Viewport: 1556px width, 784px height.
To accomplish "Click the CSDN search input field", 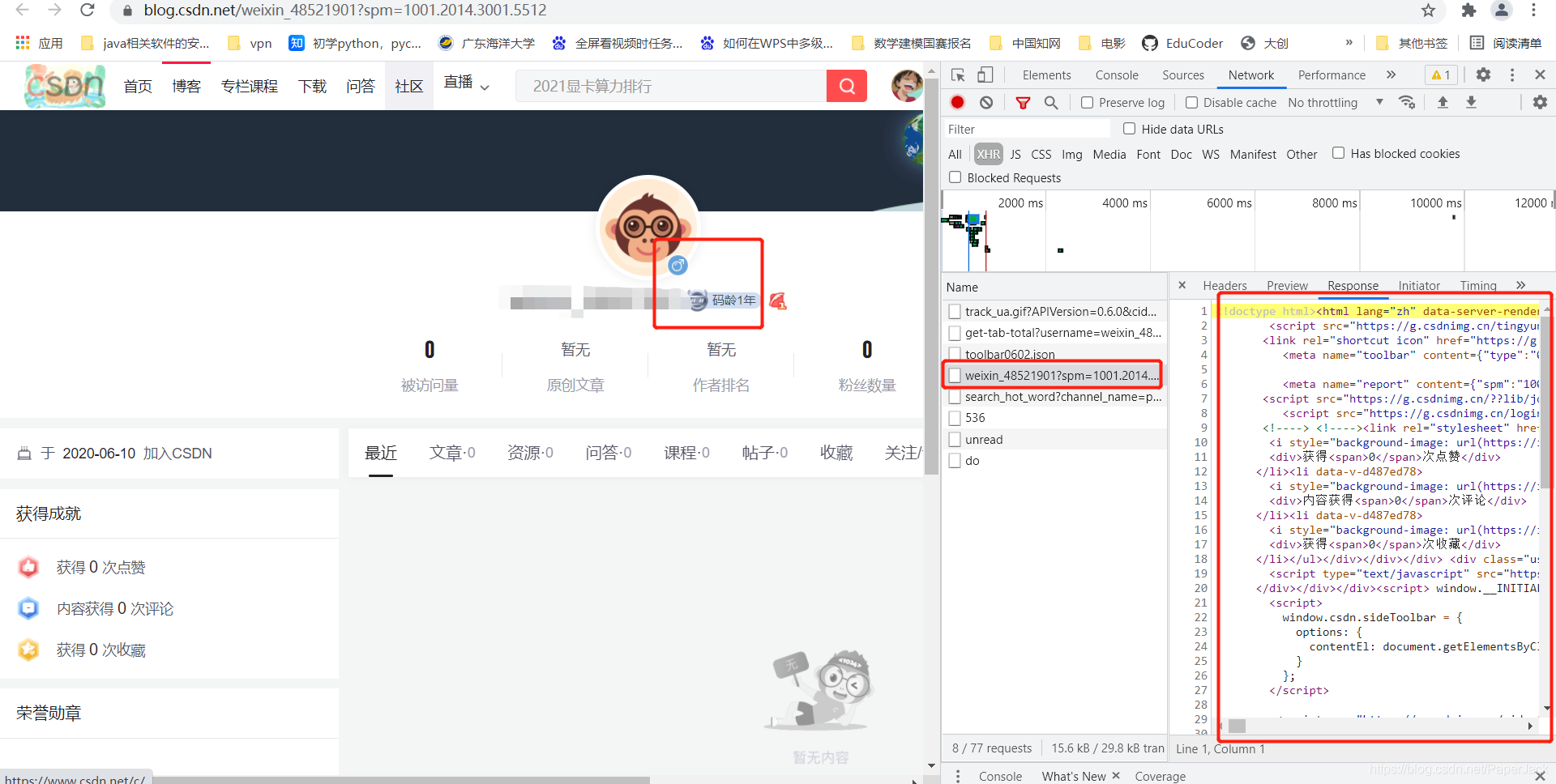I will coord(671,86).
